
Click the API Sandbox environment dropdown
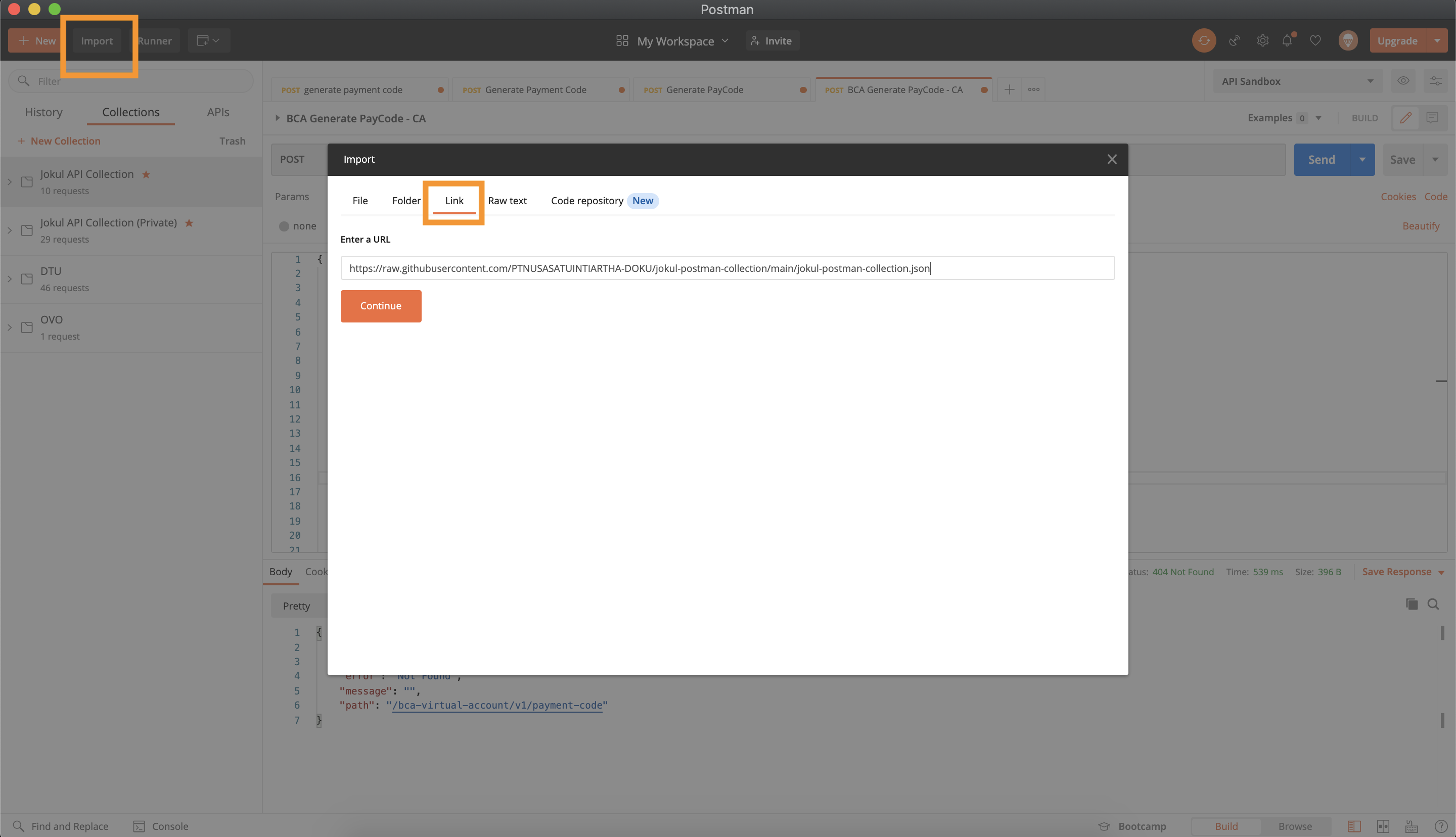pyautogui.click(x=1295, y=81)
